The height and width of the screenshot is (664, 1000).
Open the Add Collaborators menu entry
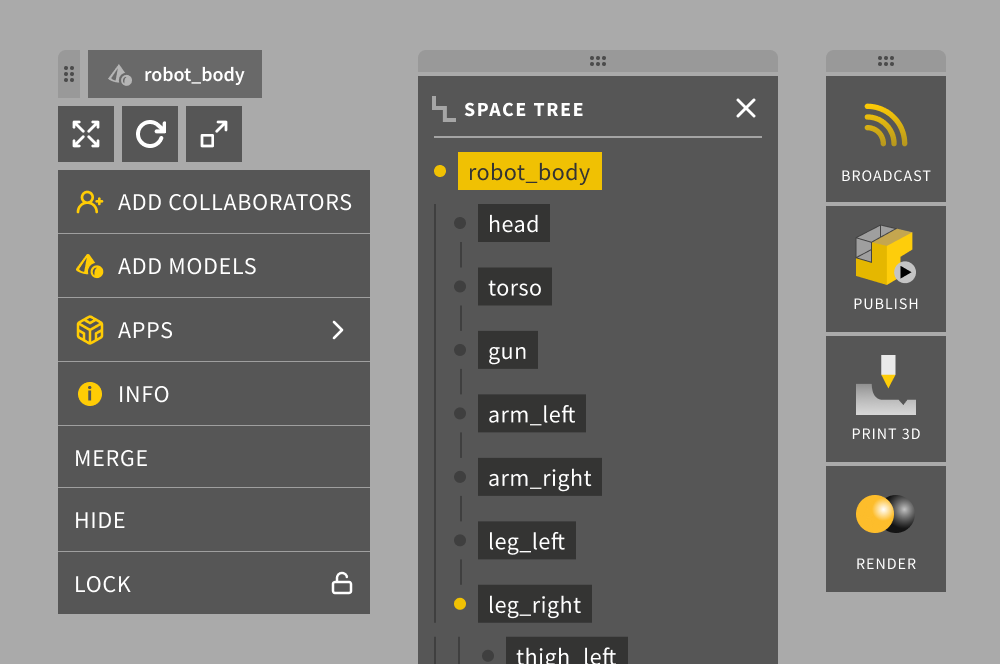[x=214, y=202]
